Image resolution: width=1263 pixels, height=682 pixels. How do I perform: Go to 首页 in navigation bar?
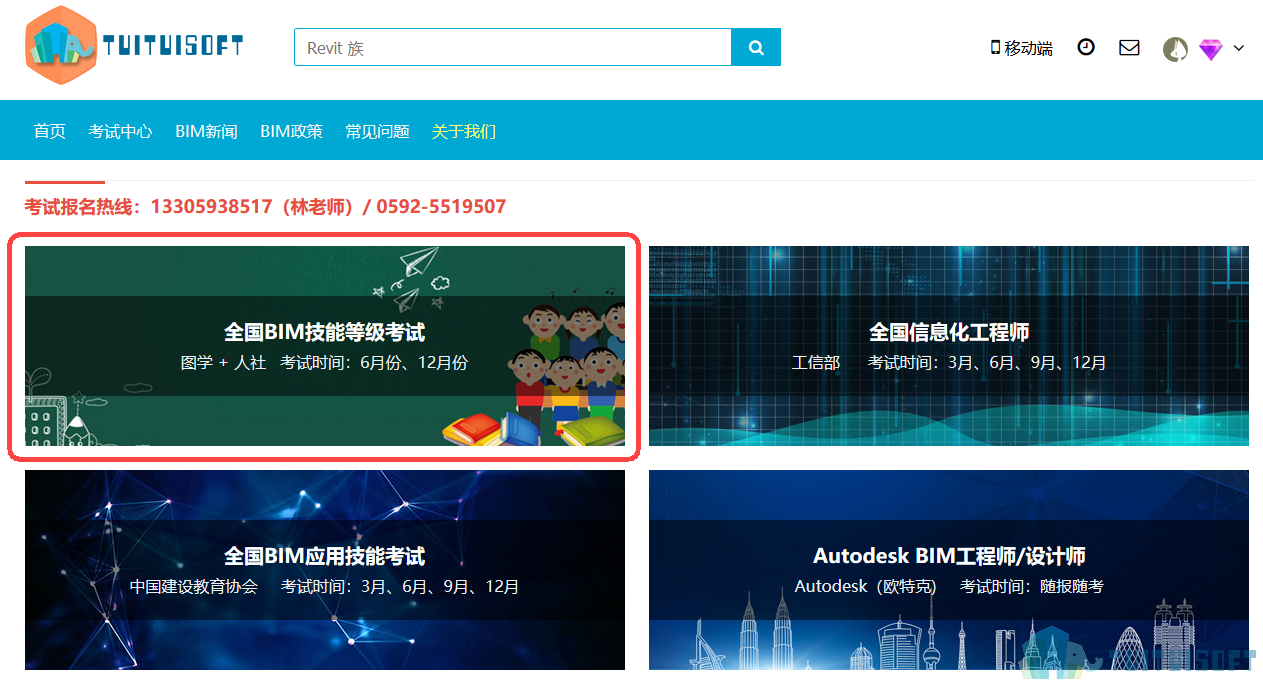50,131
